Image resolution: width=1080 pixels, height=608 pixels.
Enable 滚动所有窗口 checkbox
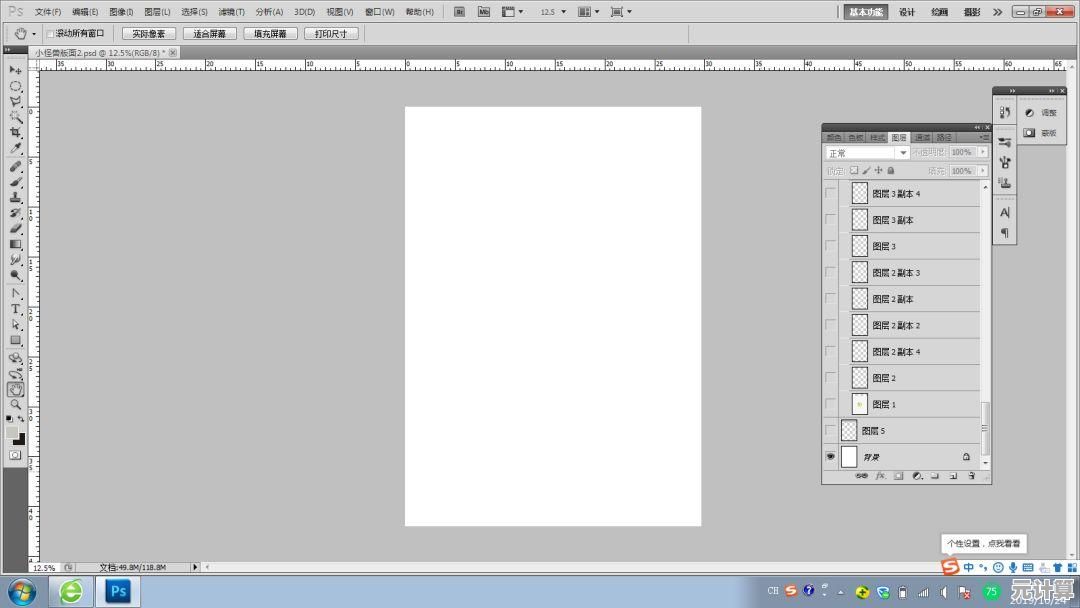(50, 34)
